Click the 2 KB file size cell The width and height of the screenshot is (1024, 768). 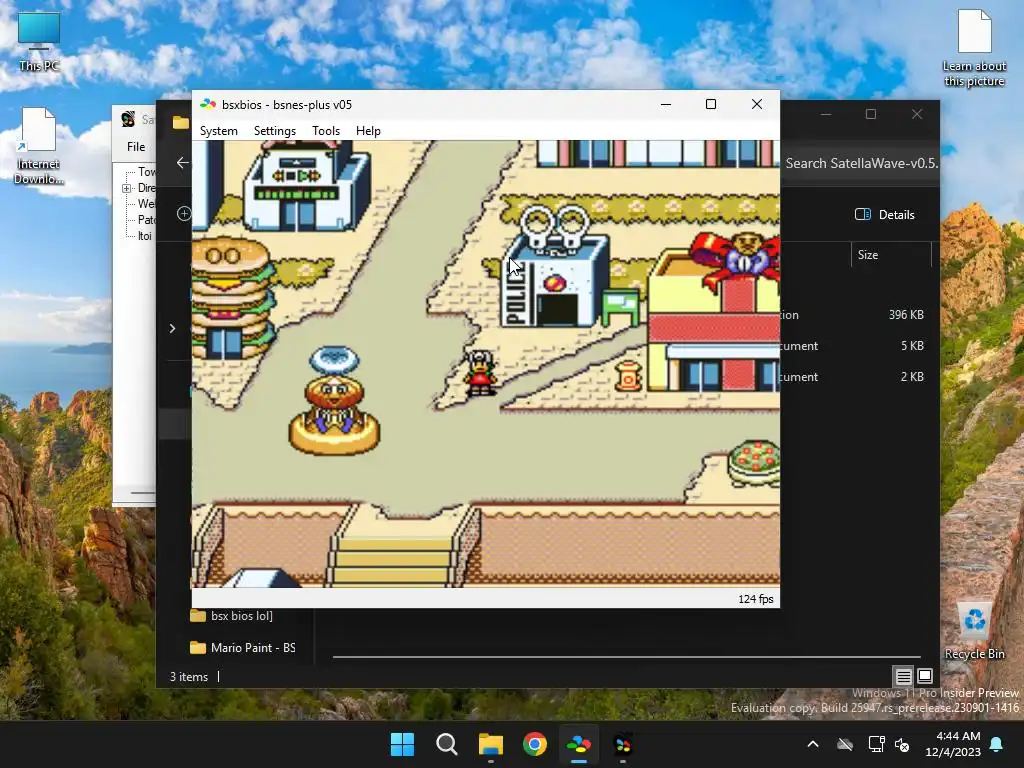point(912,377)
